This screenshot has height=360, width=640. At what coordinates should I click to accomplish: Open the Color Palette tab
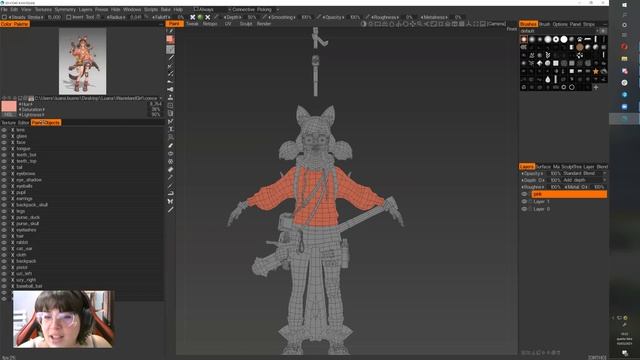pyautogui.click(x=15, y=24)
